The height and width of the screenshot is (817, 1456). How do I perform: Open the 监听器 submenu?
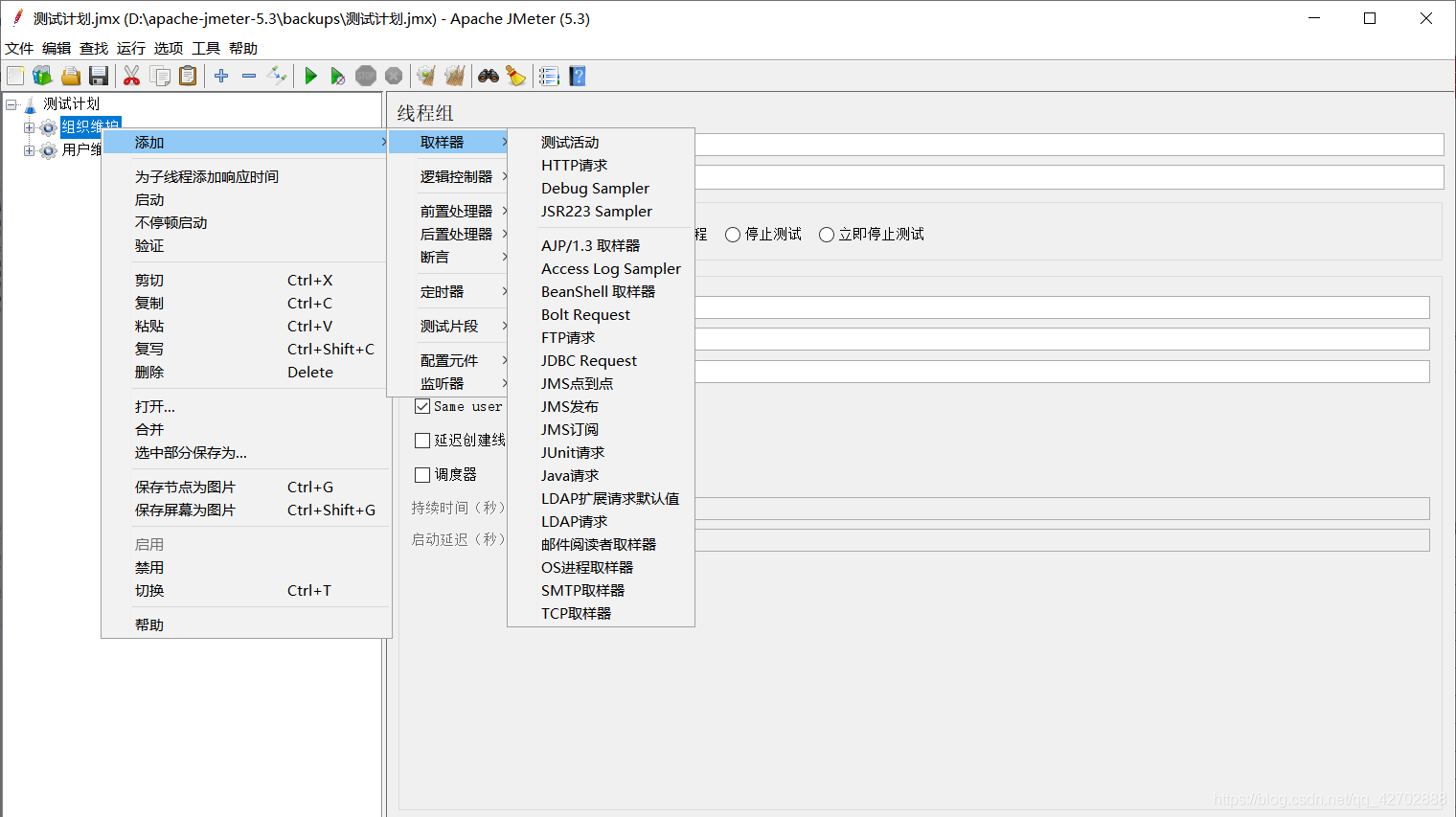pyautogui.click(x=447, y=383)
